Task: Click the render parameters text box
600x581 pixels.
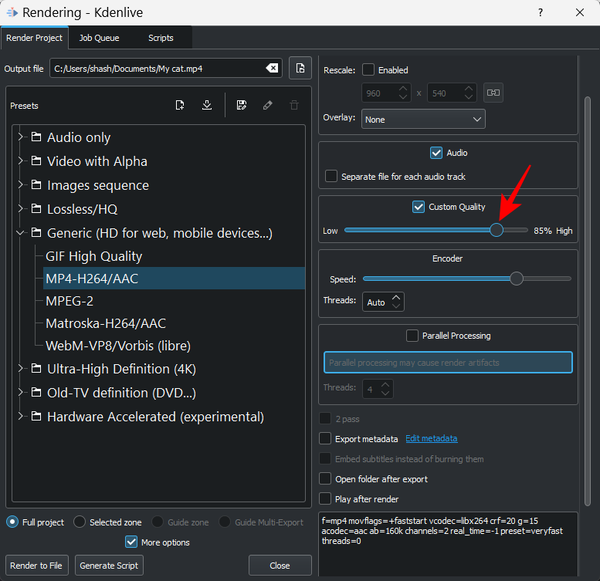Action: tap(447, 544)
